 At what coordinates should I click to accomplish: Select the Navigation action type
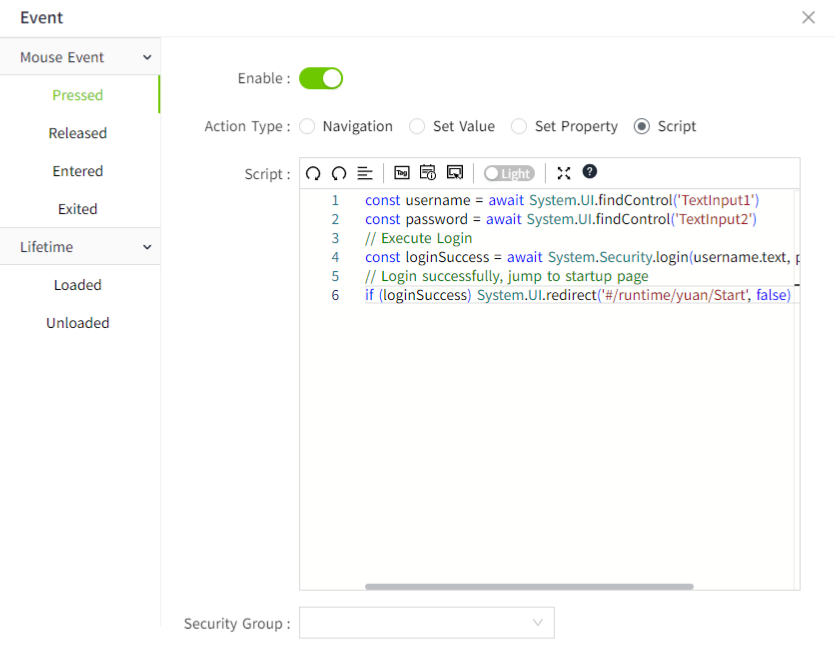pyautogui.click(x=308, y=126)
